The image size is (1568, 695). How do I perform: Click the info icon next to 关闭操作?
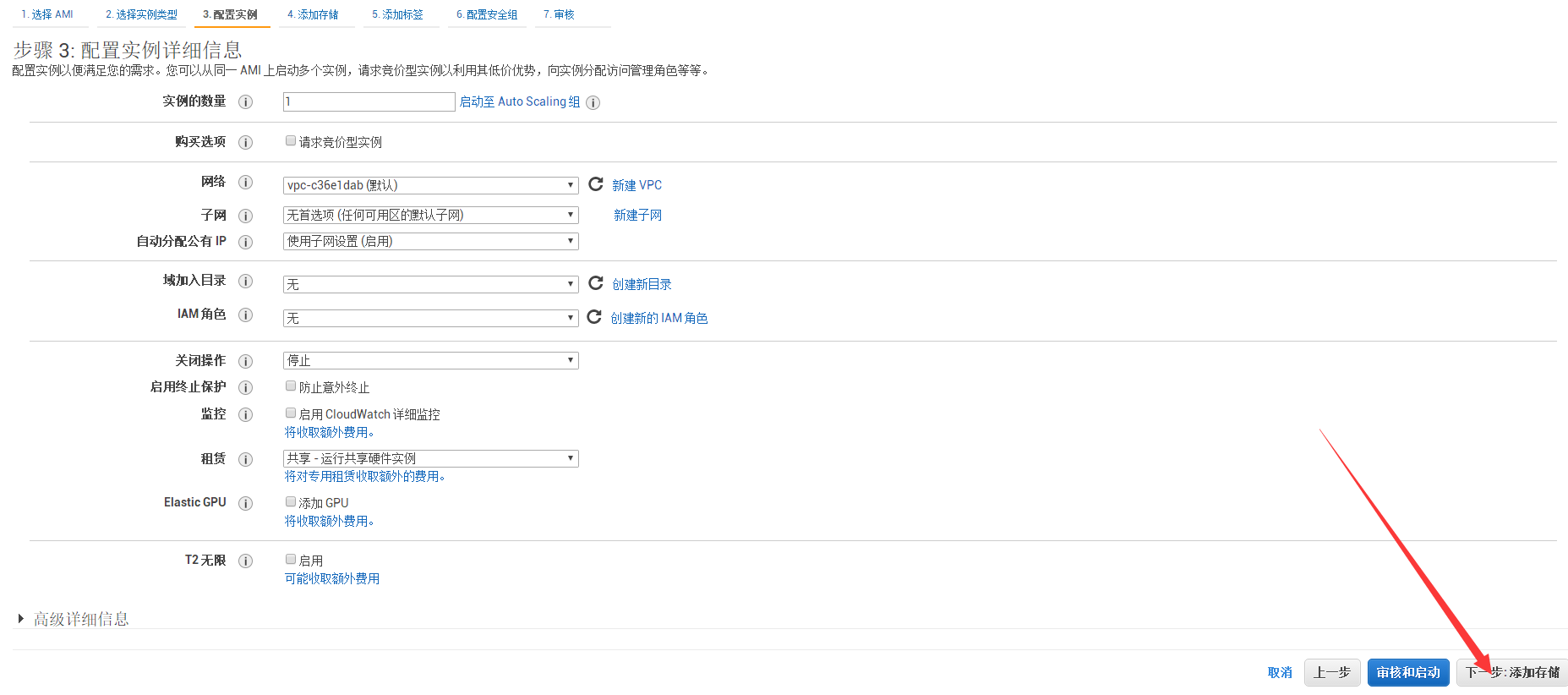click(x=245, y=362)
